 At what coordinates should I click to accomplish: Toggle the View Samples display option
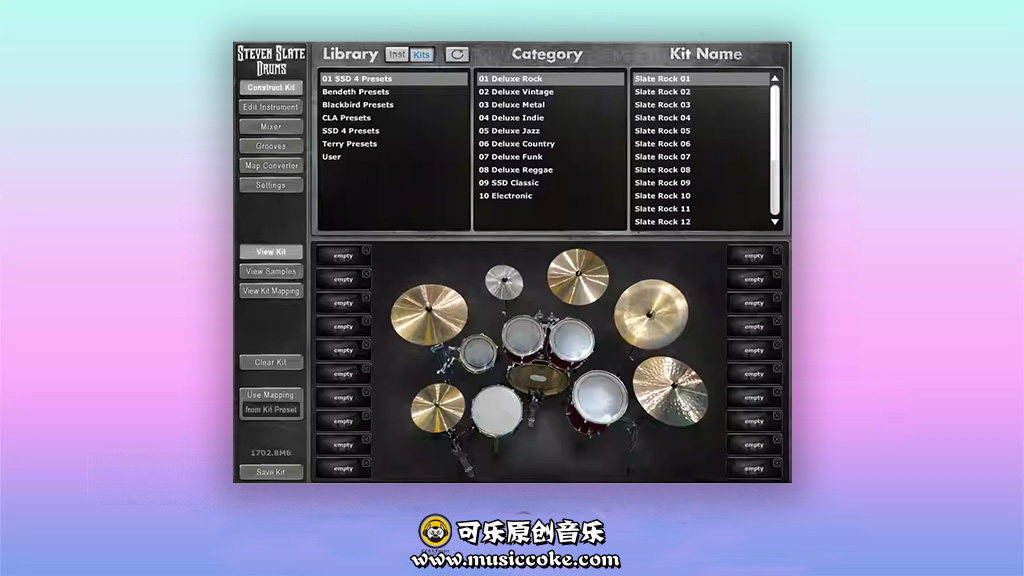pos(271,272)
